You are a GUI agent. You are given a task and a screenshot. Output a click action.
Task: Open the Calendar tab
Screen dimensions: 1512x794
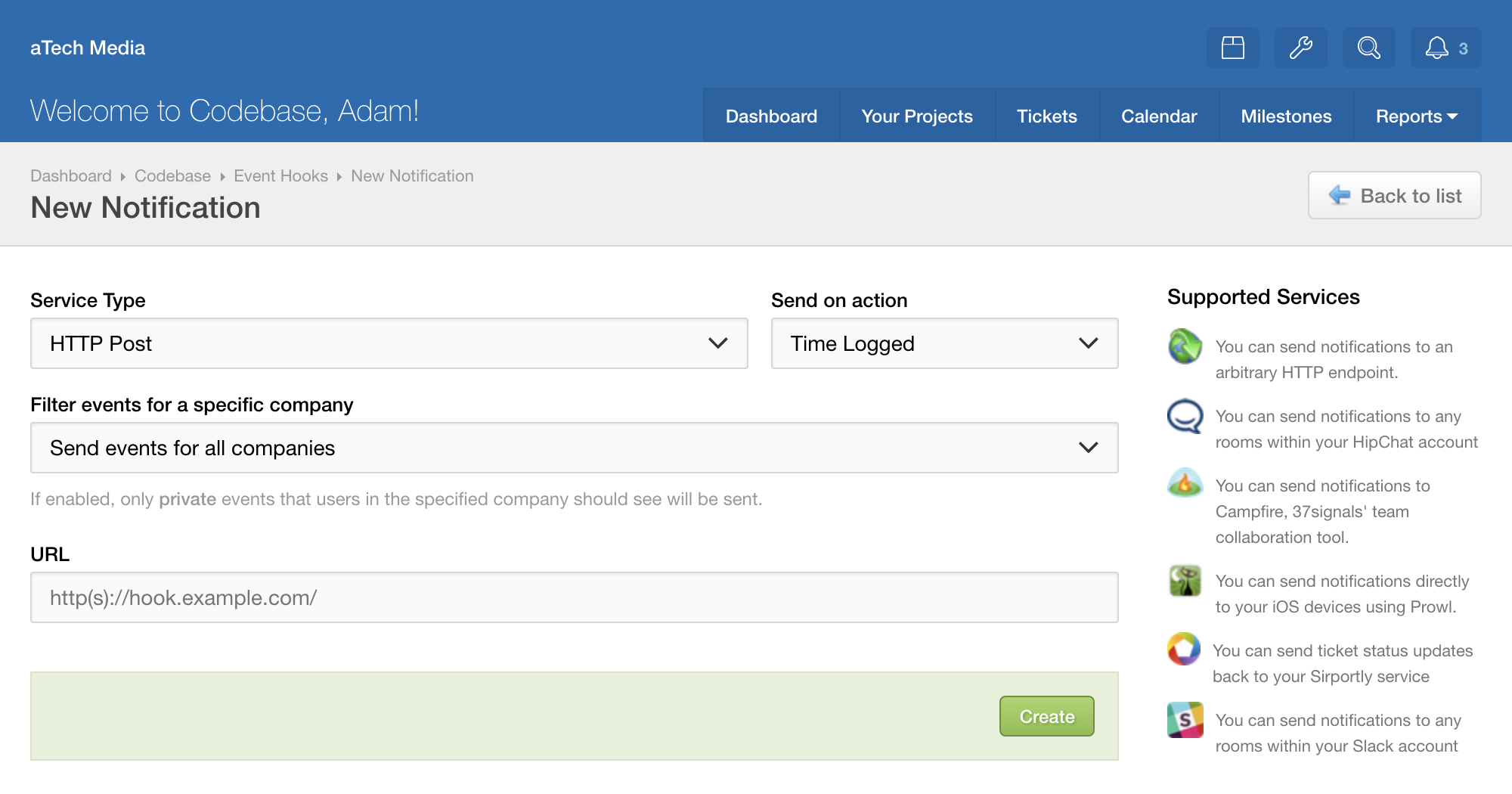pyautogui.click(x=1159, y=116)
